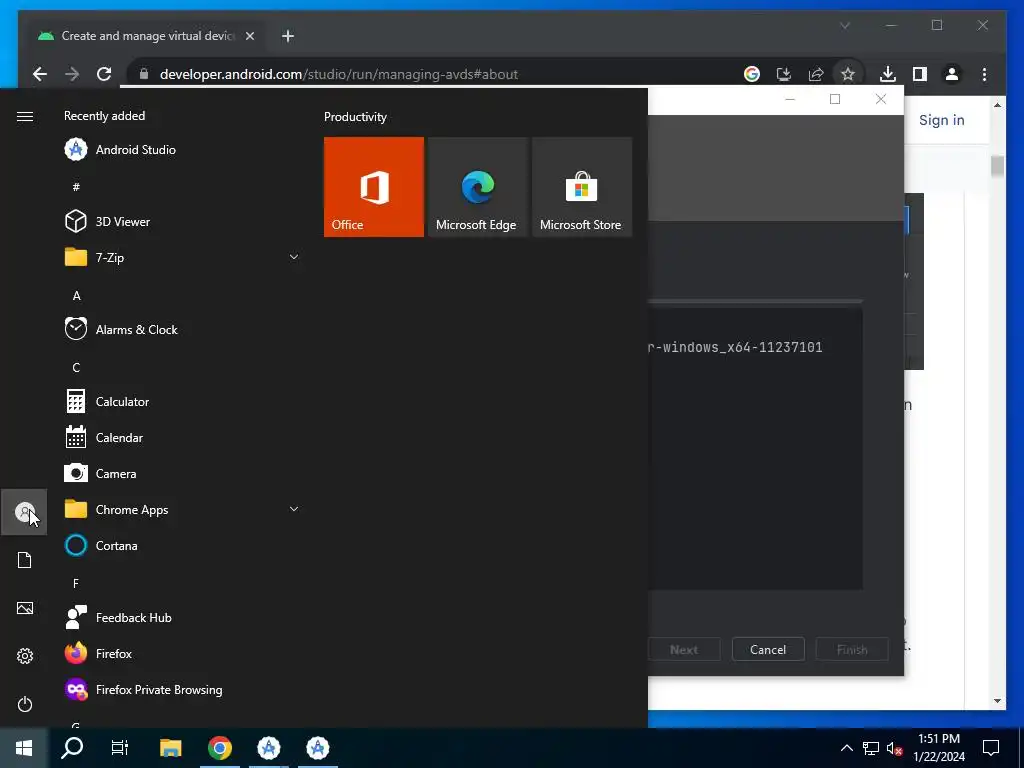Viewport: 1024px width, 768px height.
Task: Open Task View on taskbar
Action: click(120, 748)
